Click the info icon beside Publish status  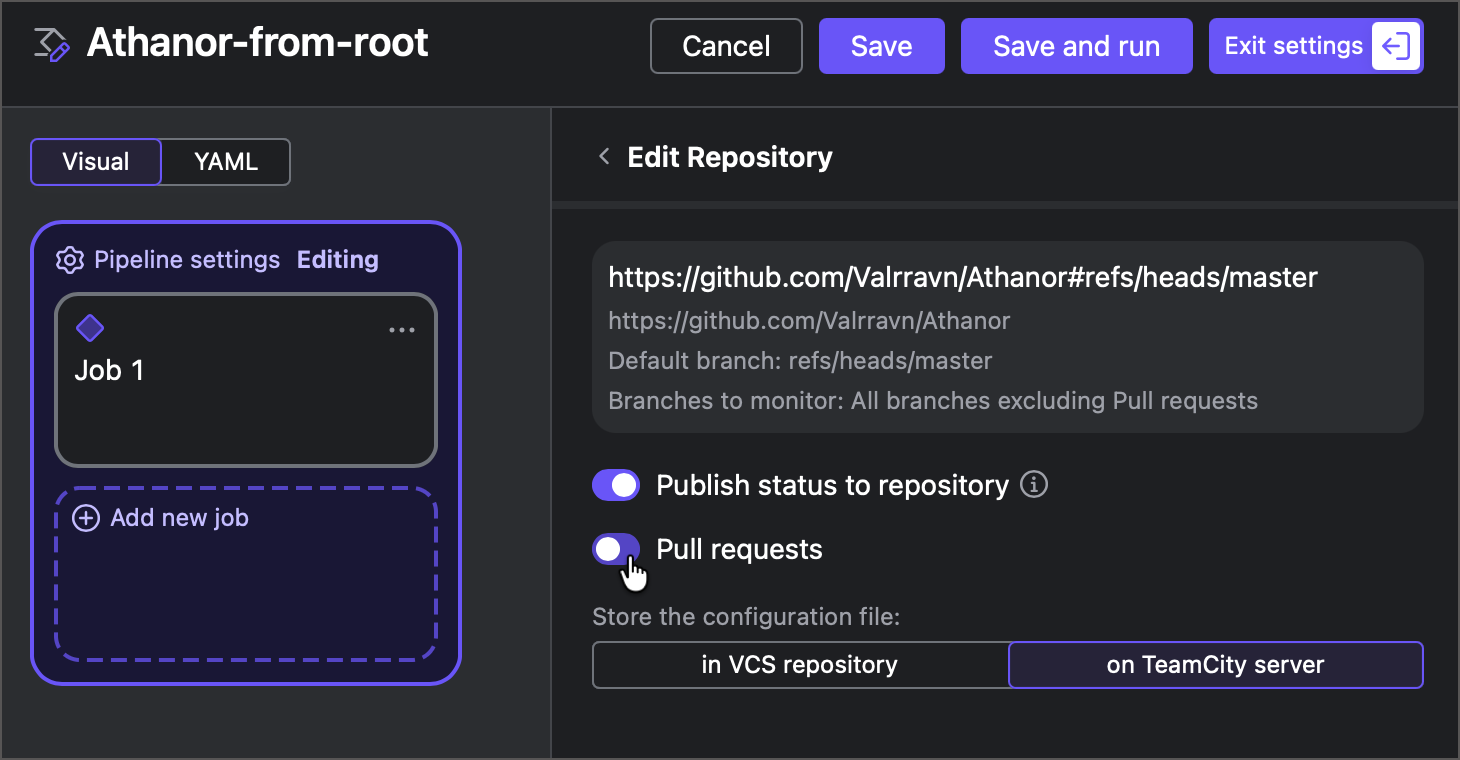[1034, 485]
